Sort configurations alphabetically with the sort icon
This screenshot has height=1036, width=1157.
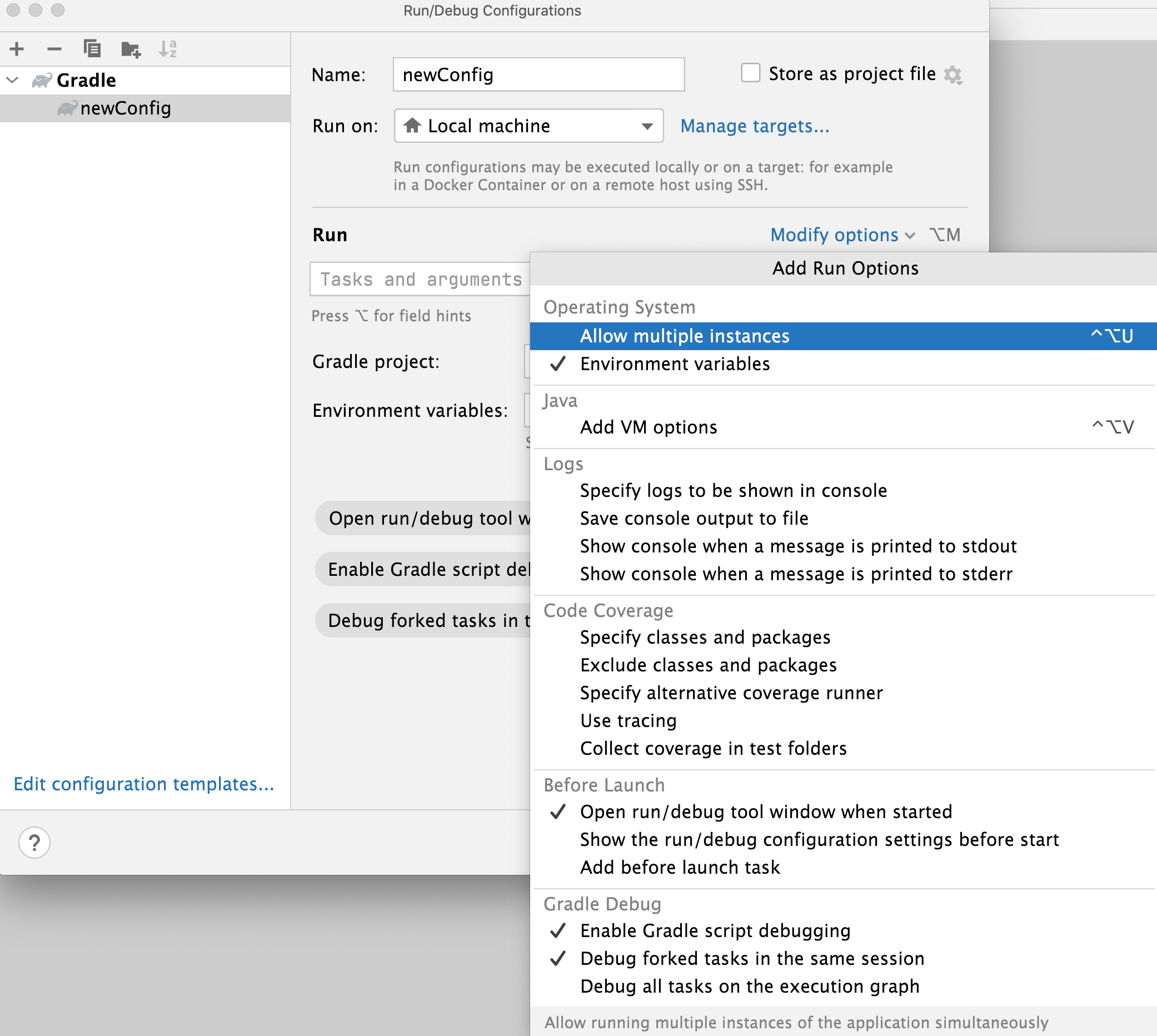168,49
